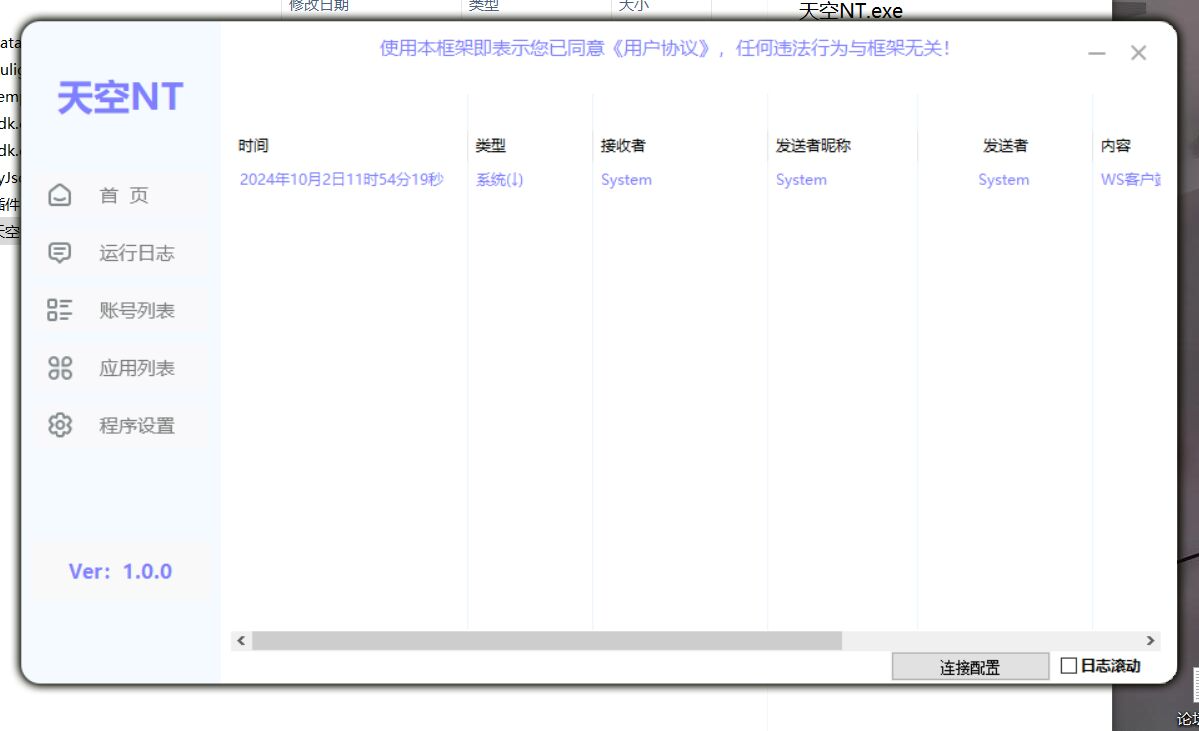The image size is (1199, 731).
Task: Click the horizontal scrollbar thumb
Action: pos(546,641)
